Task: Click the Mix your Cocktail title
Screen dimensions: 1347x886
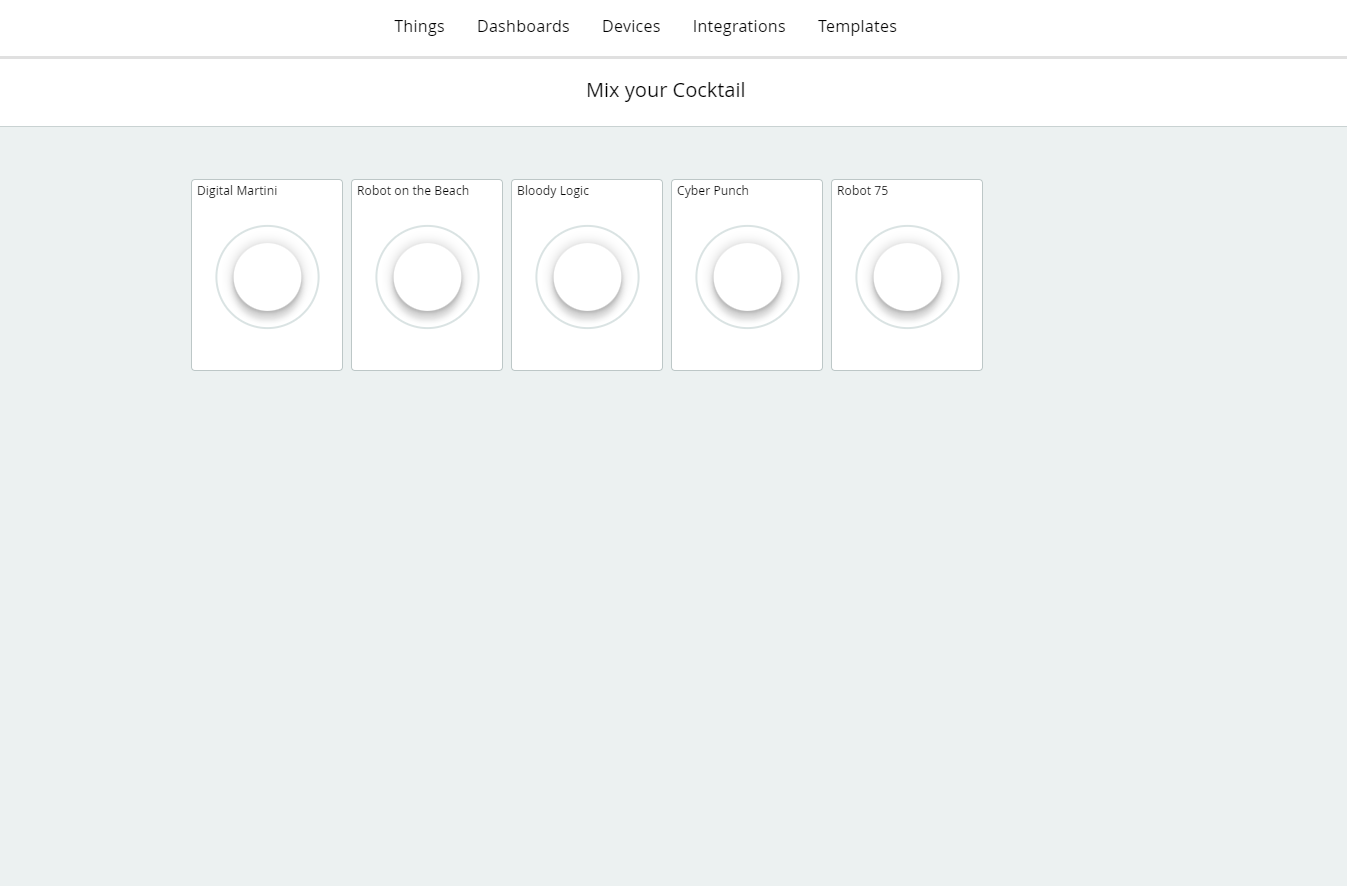Action: pos(666,90)
